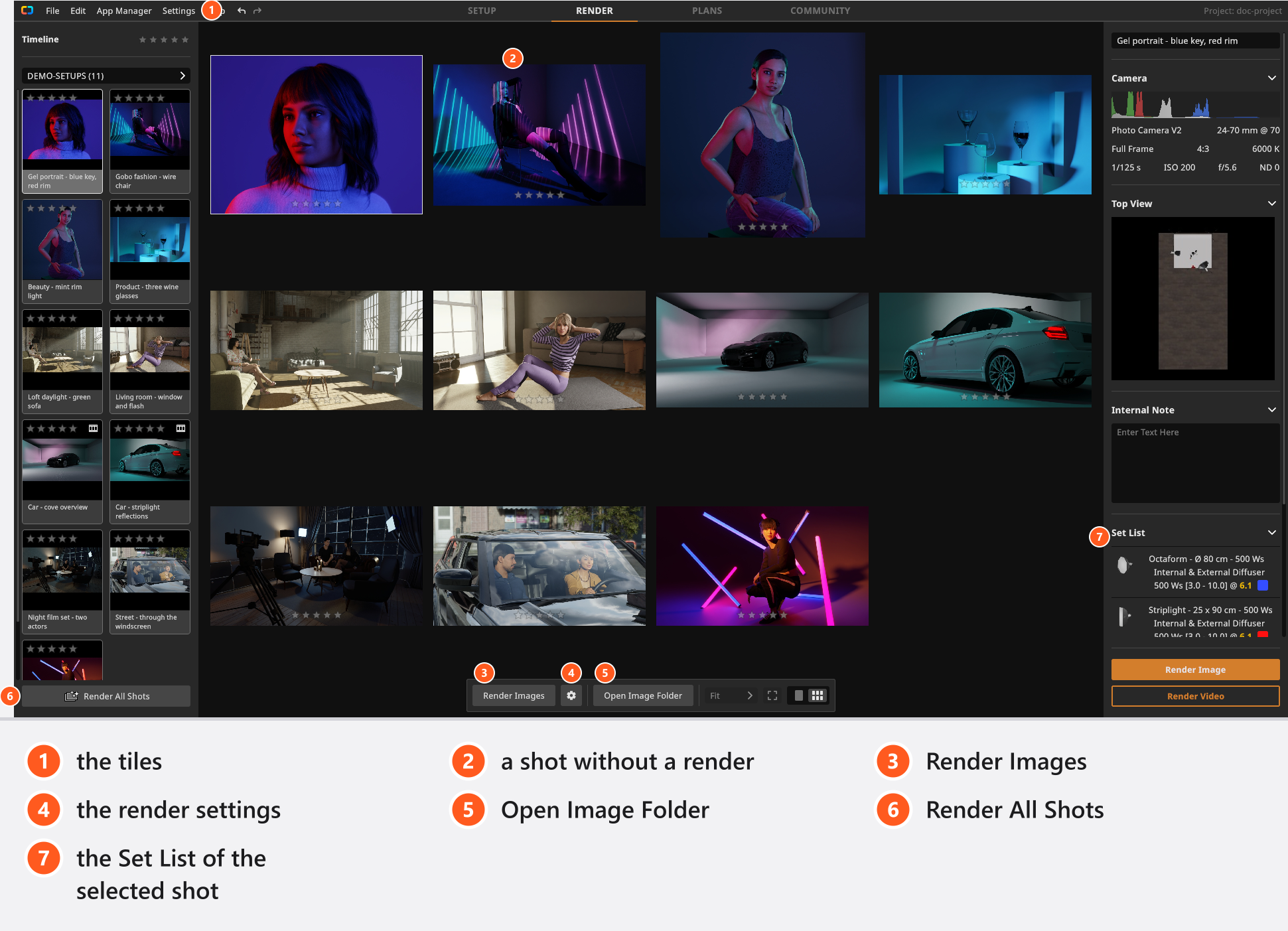Switch to the SETUP tab
The width and height of the screenshot is (1288, 931).
482,11
